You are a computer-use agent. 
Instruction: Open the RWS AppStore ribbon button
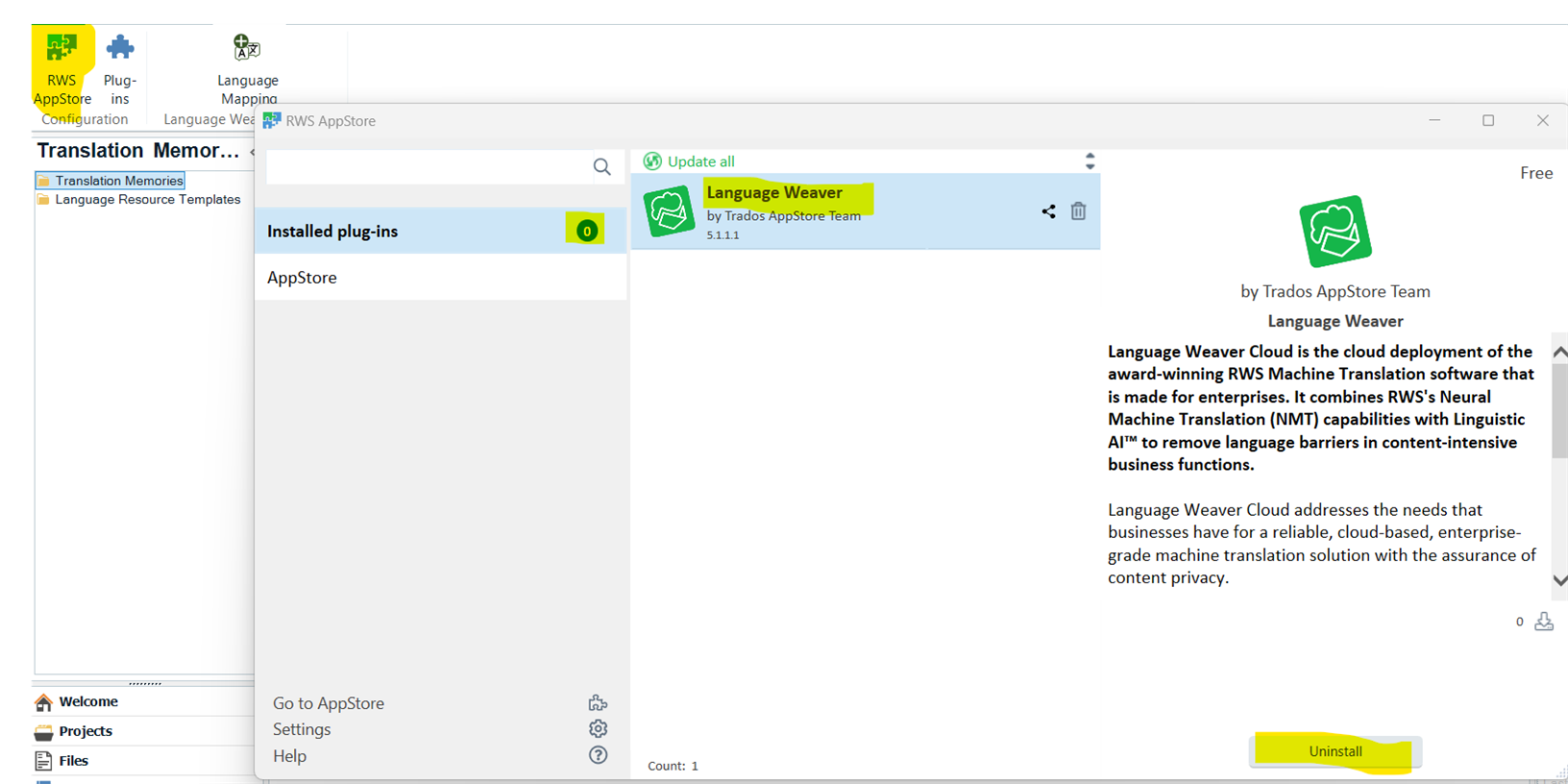[62, 70]
